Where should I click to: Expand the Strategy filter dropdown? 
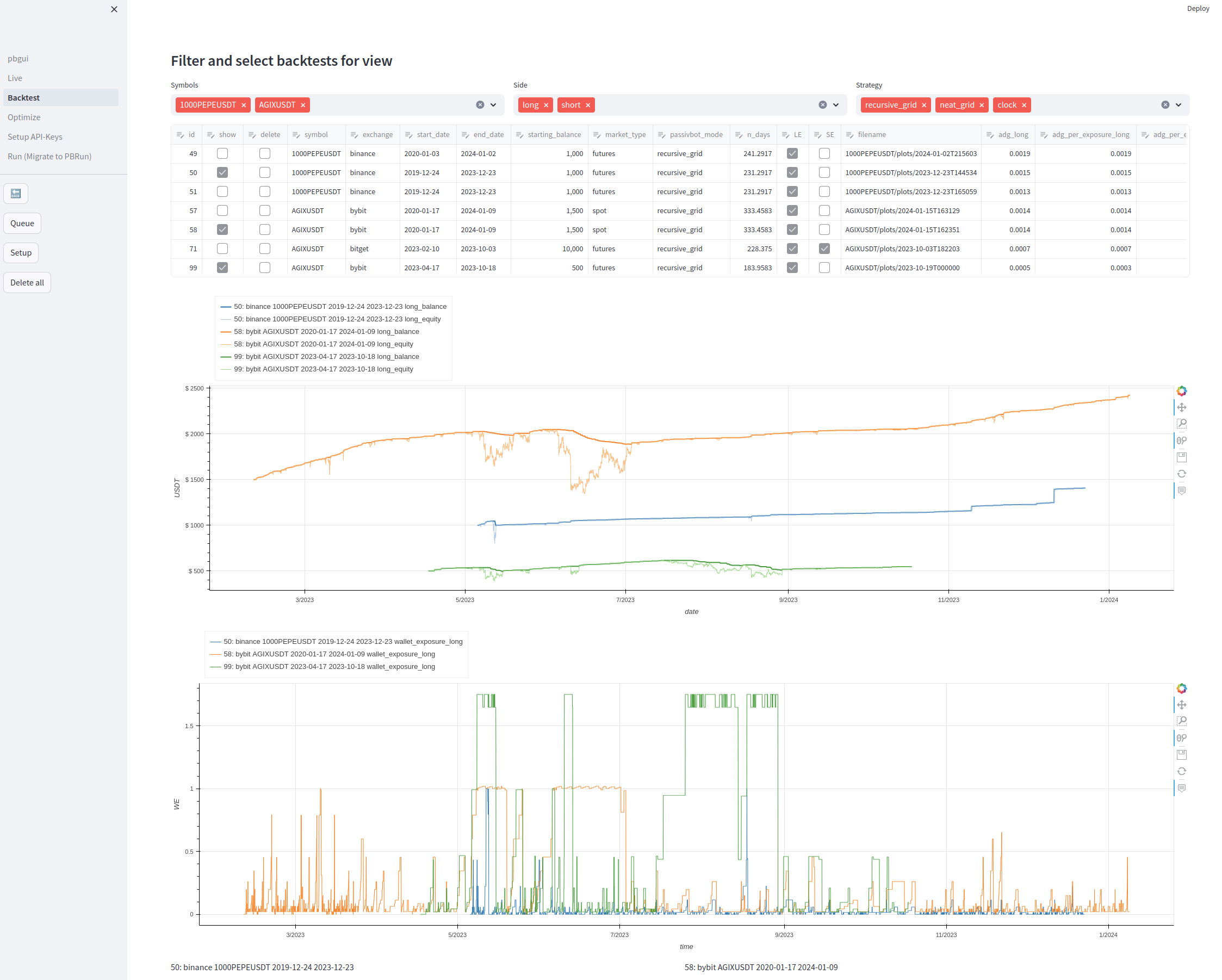(x=1178, y=105)
